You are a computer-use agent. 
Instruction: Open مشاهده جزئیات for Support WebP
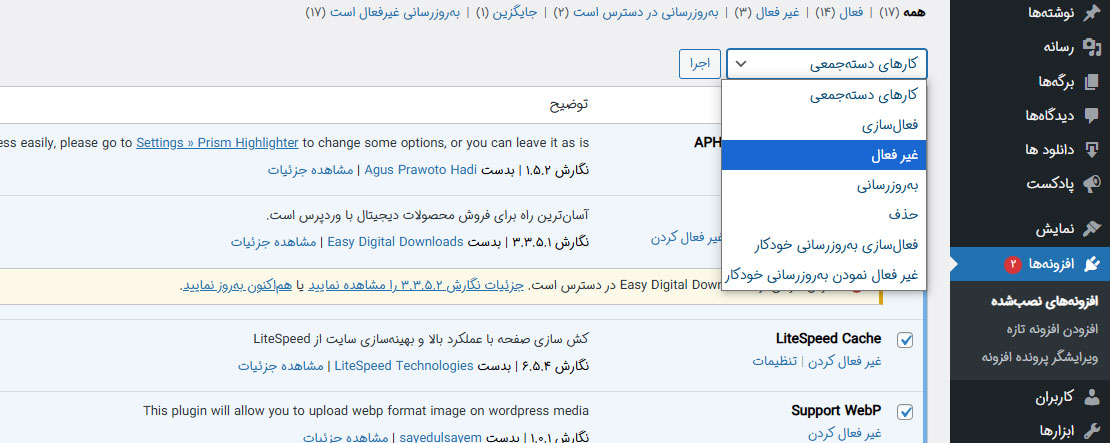click(345, 437)
